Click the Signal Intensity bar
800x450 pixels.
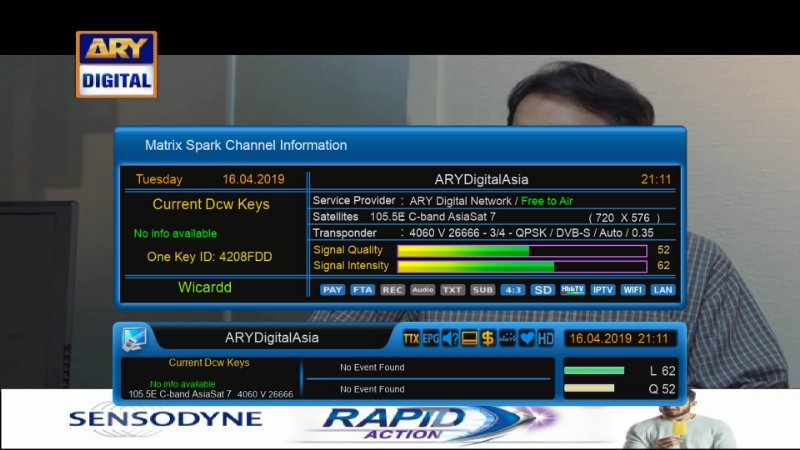point(521,266)
